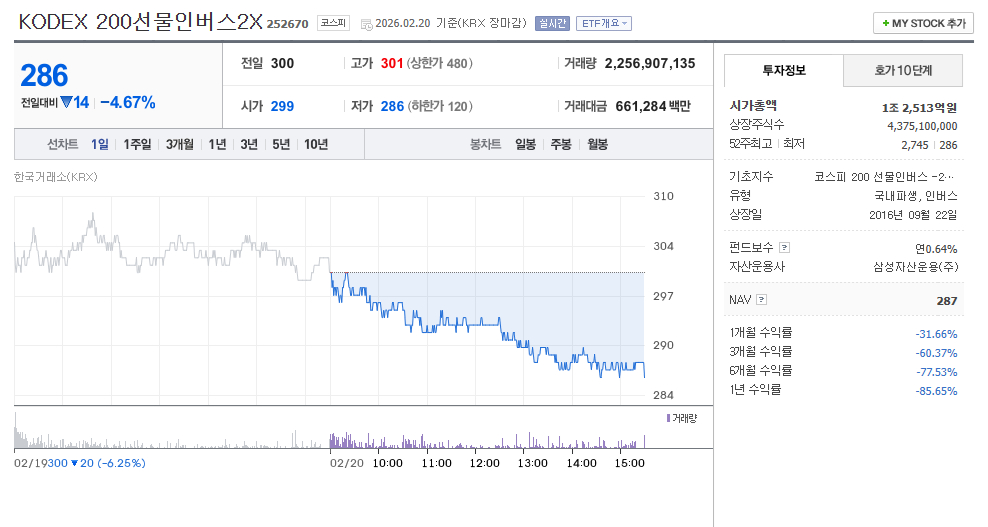988x527 pixels.
Task: Click the 코스피 market badge
Action: pos(334,22)
